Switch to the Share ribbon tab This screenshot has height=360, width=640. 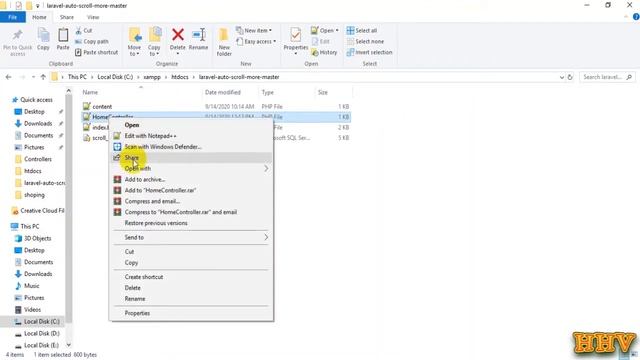tap(67, 17)
